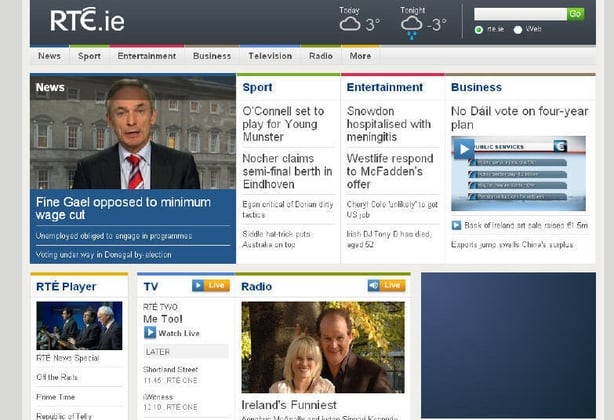Open the Television navigation tab

[270, 56]
